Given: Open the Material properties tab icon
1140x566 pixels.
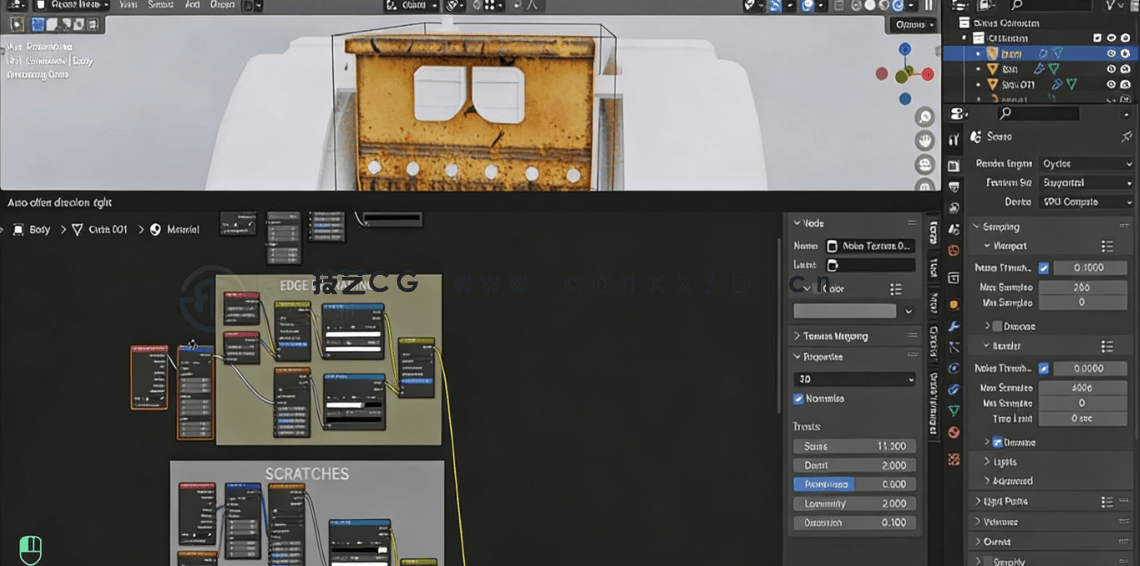Looking at the screenshot, I should pyautogui.click(x=954, y=432).
